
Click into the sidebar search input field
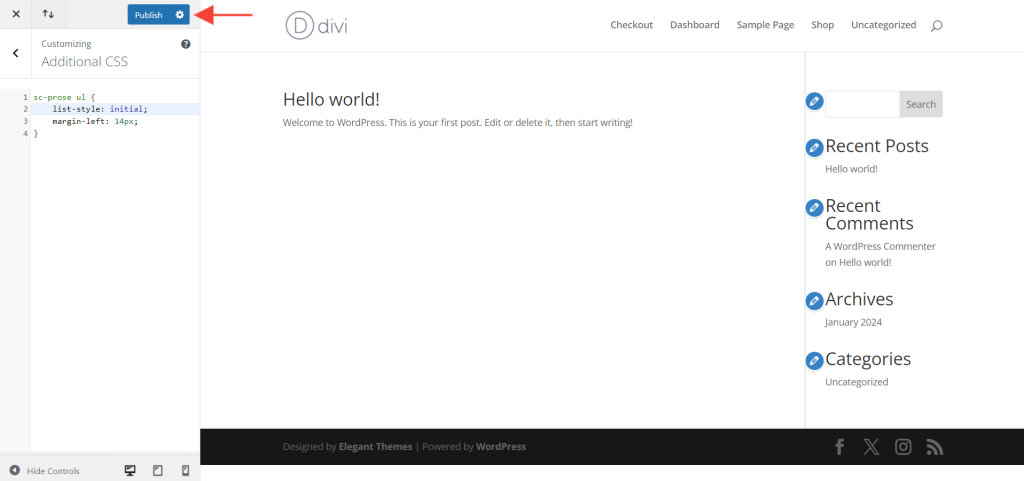862,104
